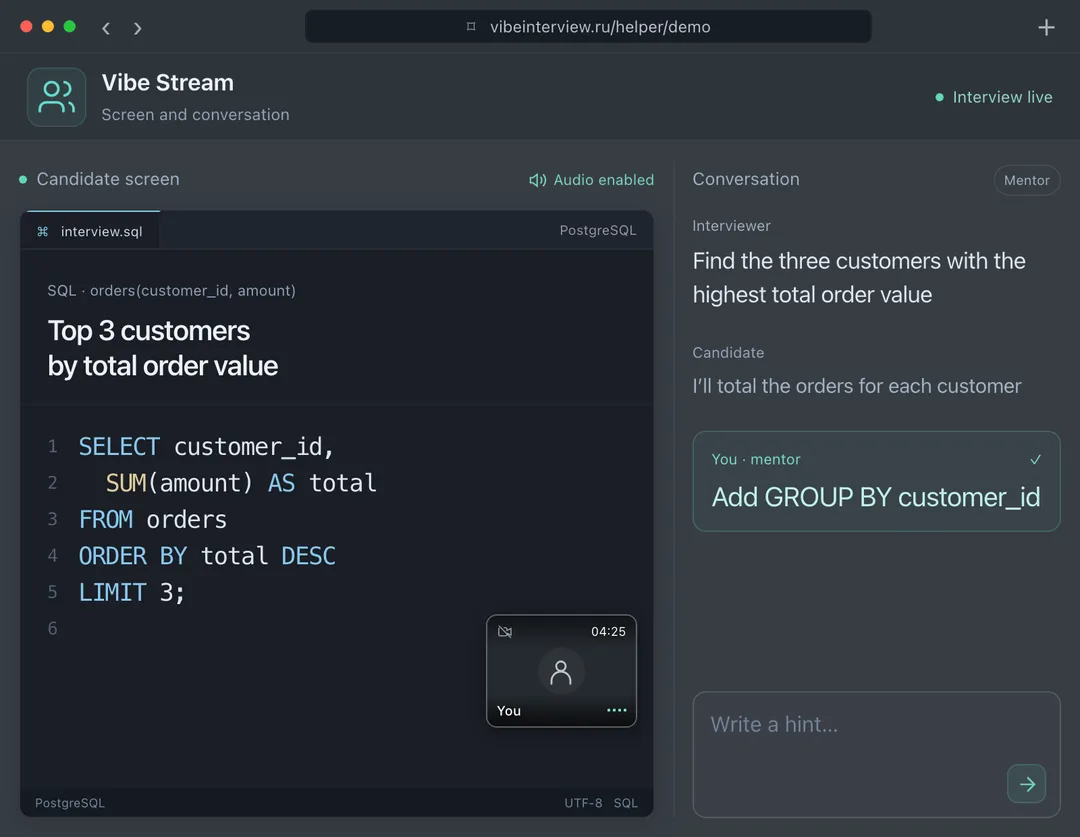Click the 'FROM orders' code line
Screen dimensions: 1080x837
(x=152, y=519)
